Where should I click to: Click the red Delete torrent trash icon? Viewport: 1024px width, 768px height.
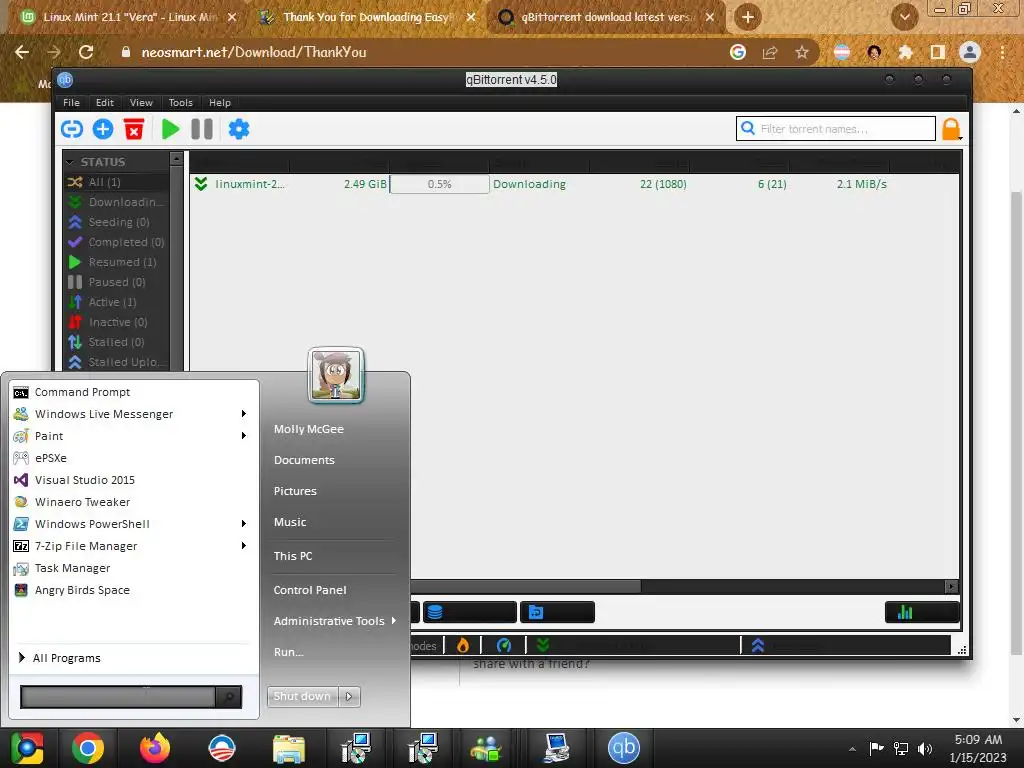pos(134,129)
